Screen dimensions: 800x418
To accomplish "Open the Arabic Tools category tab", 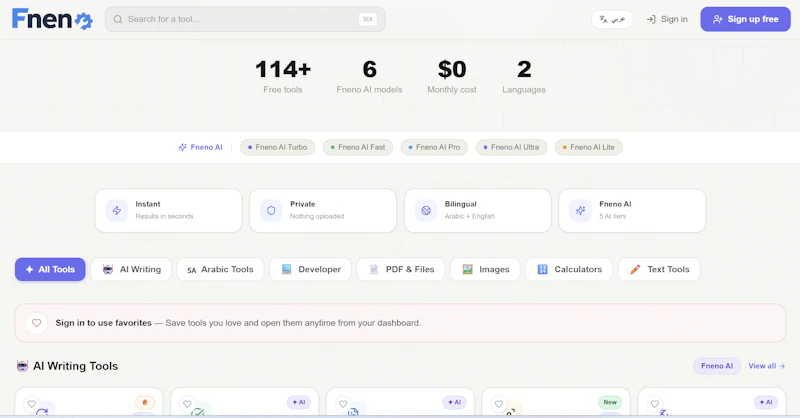I will [220, 269].
